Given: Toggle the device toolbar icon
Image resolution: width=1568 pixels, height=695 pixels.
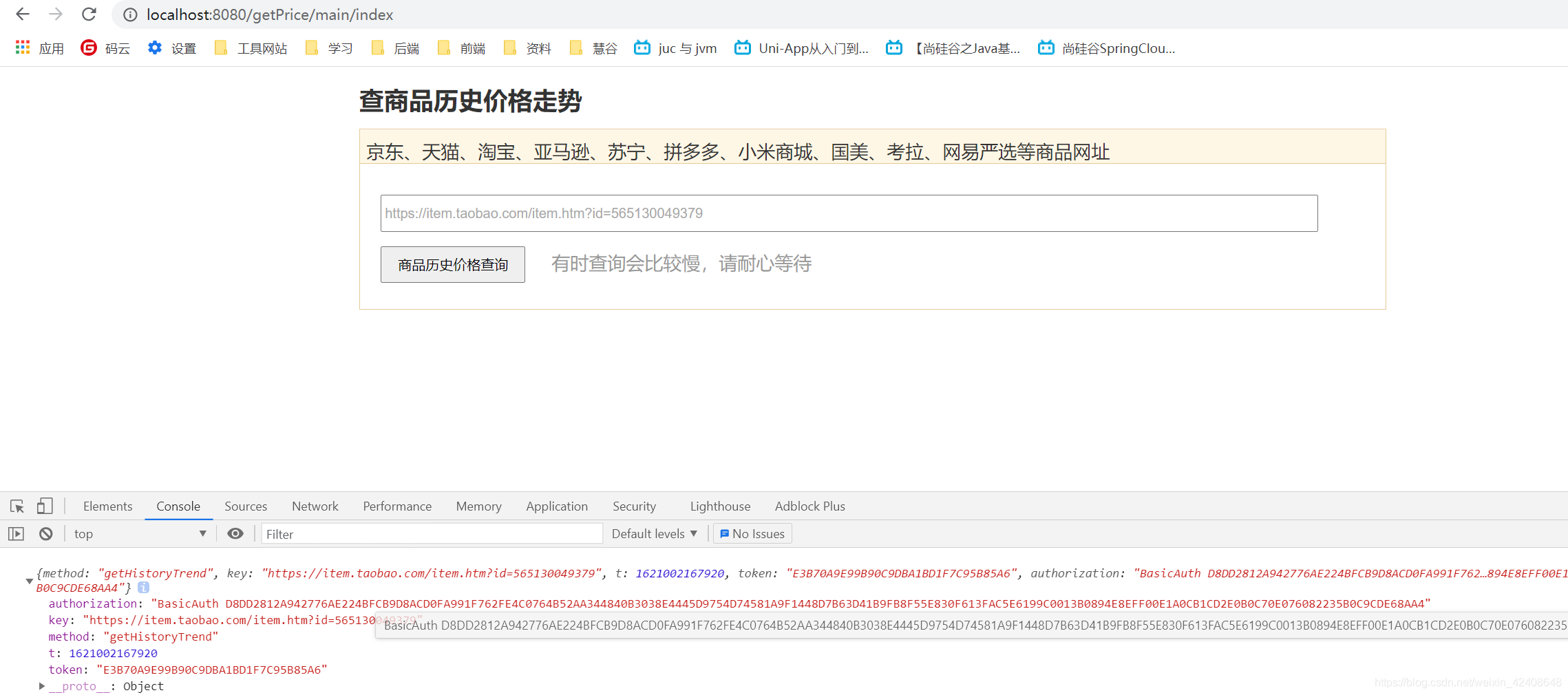Looking at the screenshot, I should point(45,506).
